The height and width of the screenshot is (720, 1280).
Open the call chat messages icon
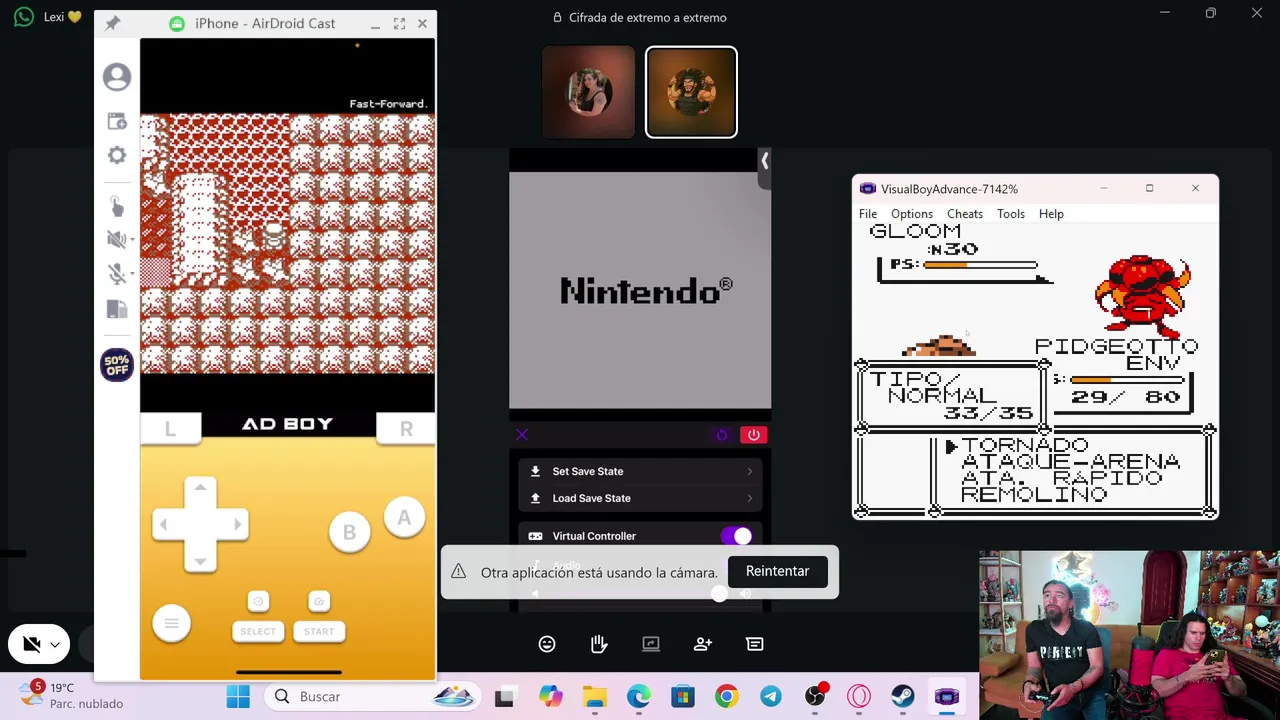tap(755, 644)
